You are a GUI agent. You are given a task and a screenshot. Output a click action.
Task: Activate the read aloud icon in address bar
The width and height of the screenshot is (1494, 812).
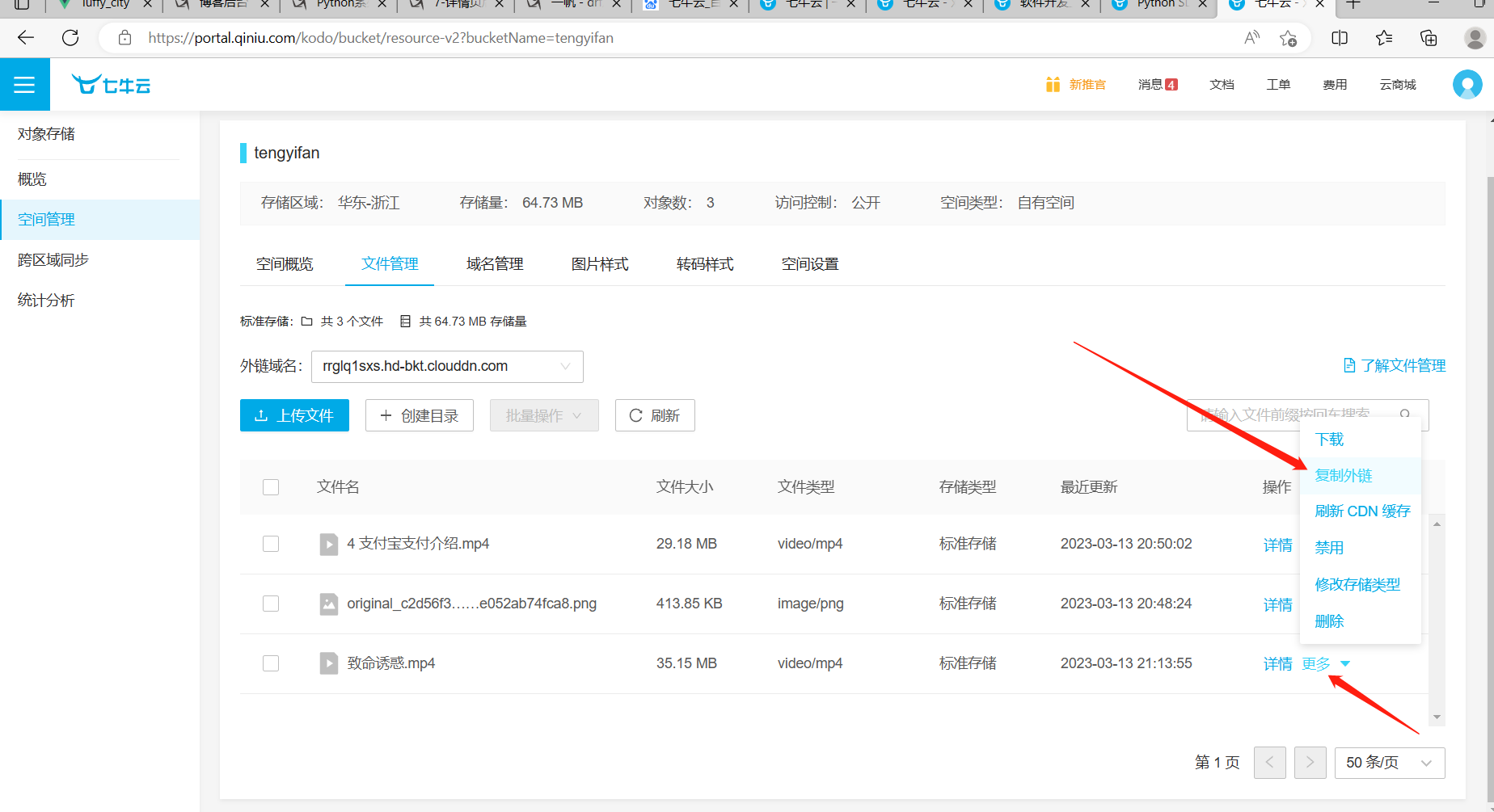pos(1251,38)
